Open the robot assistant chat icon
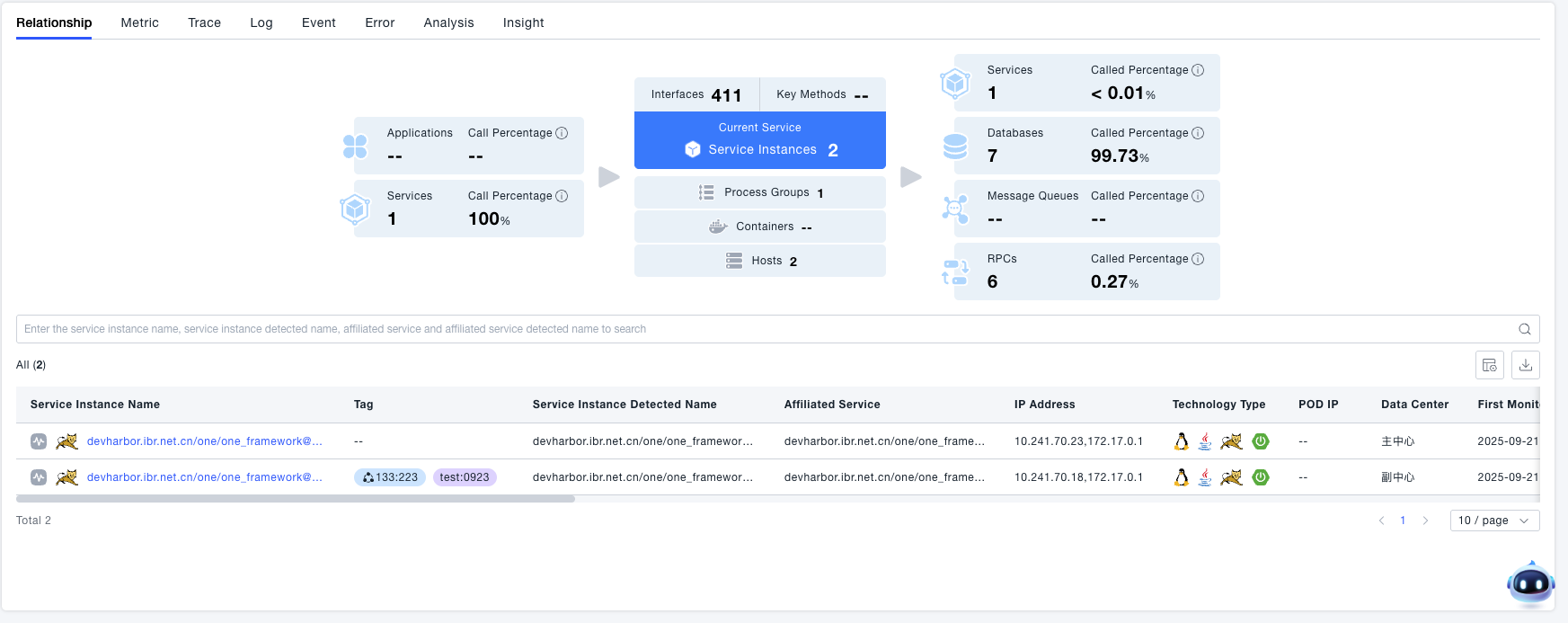 pos(1529,584)
